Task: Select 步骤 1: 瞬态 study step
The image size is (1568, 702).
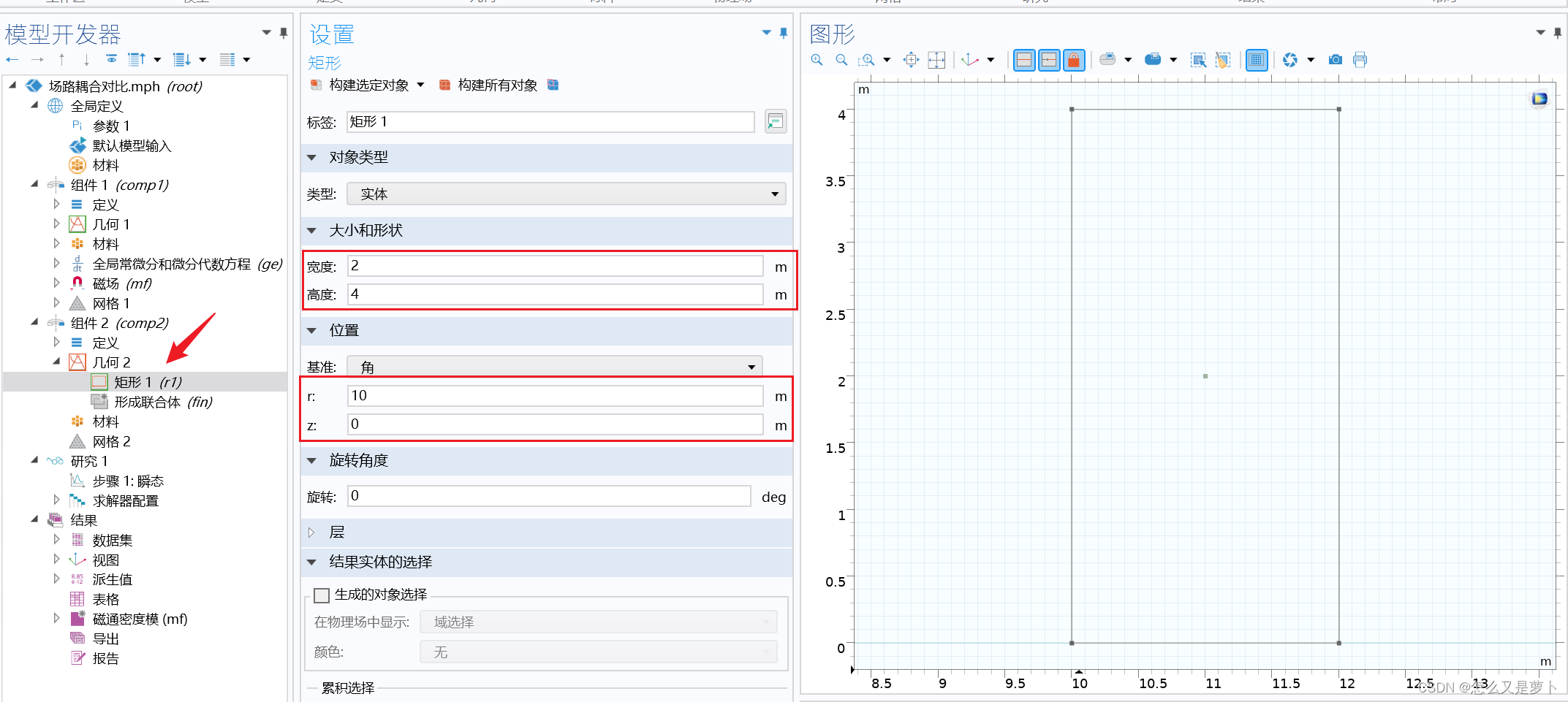Action: pyautogui.click(x=128, y=481)
